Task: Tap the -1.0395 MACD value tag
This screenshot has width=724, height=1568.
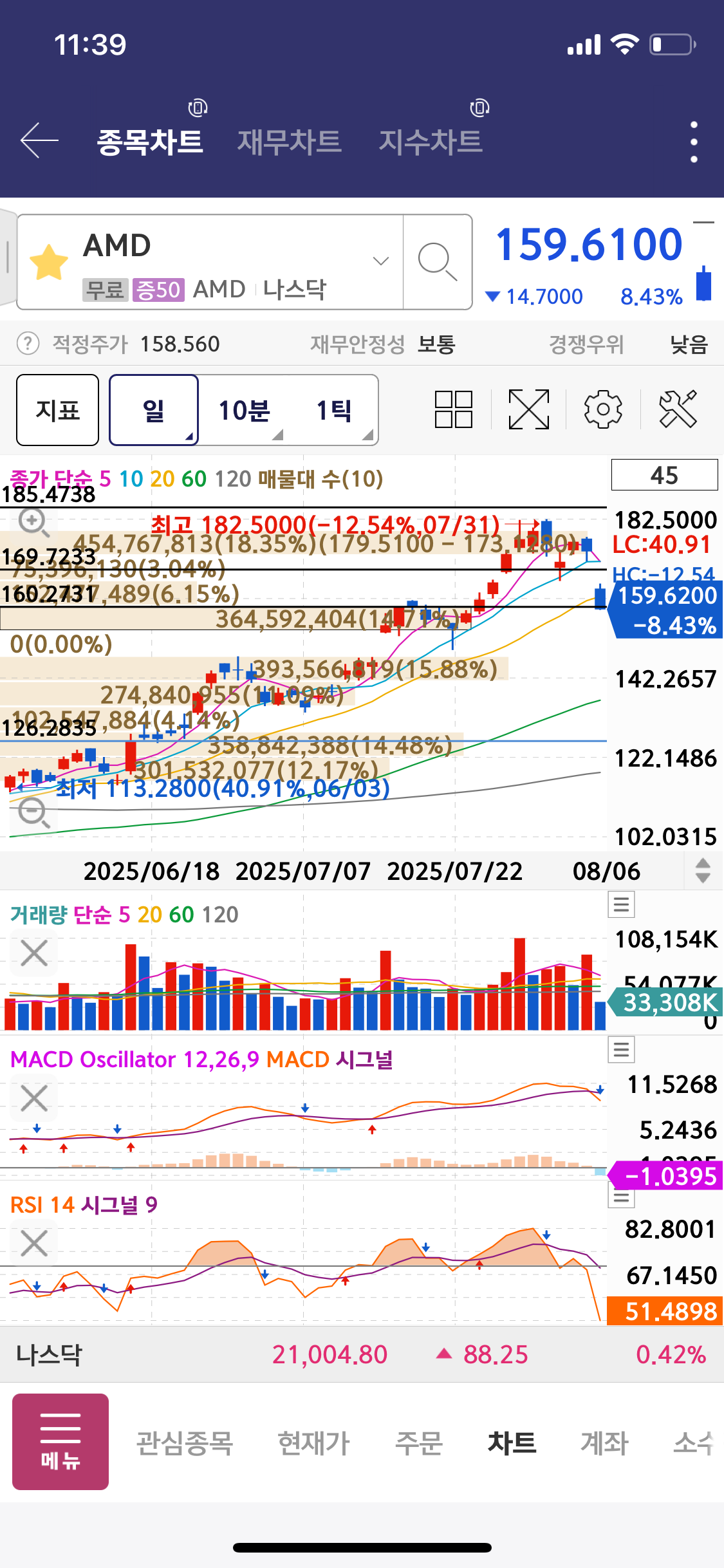Action: [x=665, y=1176]
